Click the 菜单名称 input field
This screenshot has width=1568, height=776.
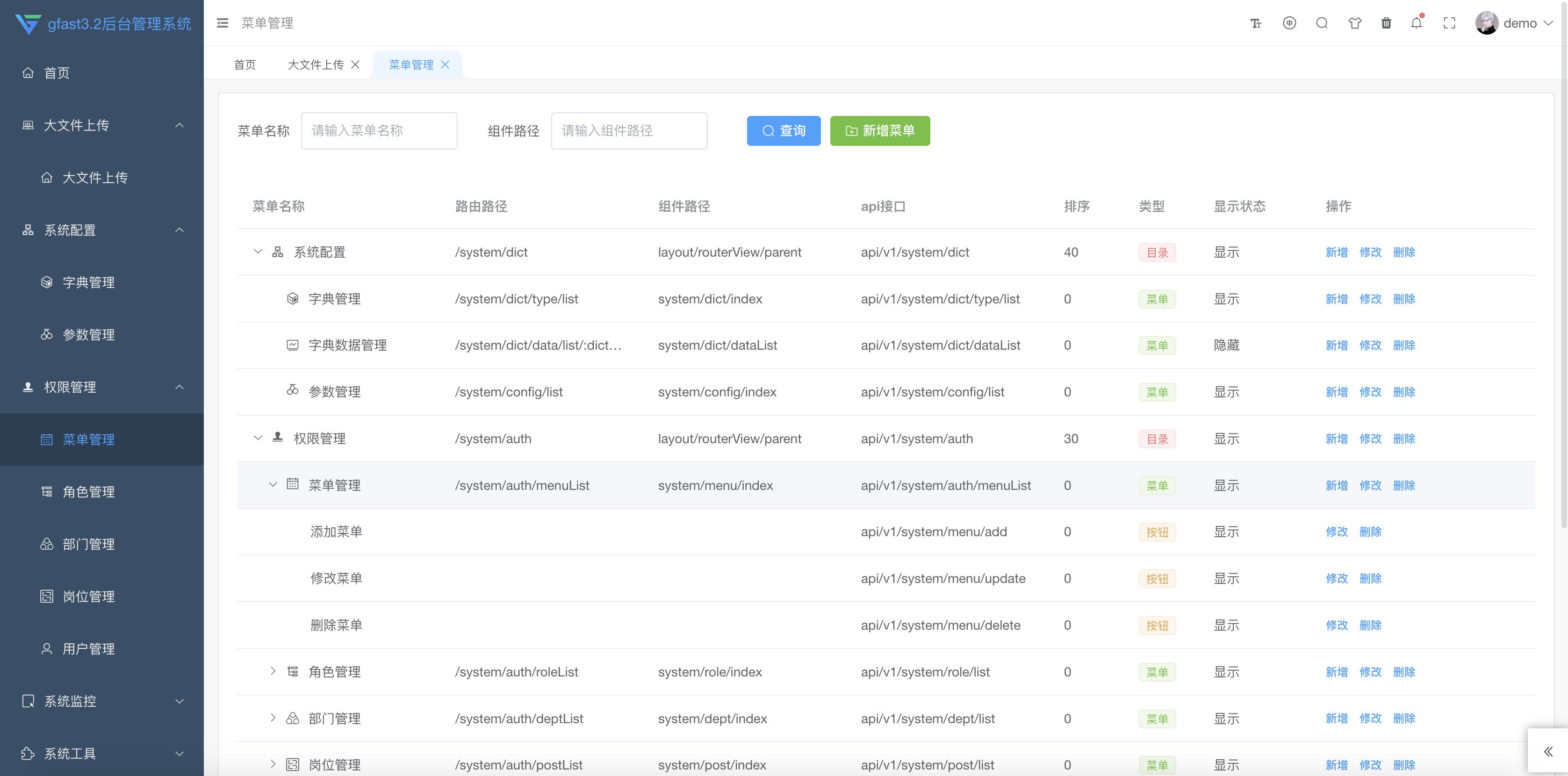coord(379,130)
